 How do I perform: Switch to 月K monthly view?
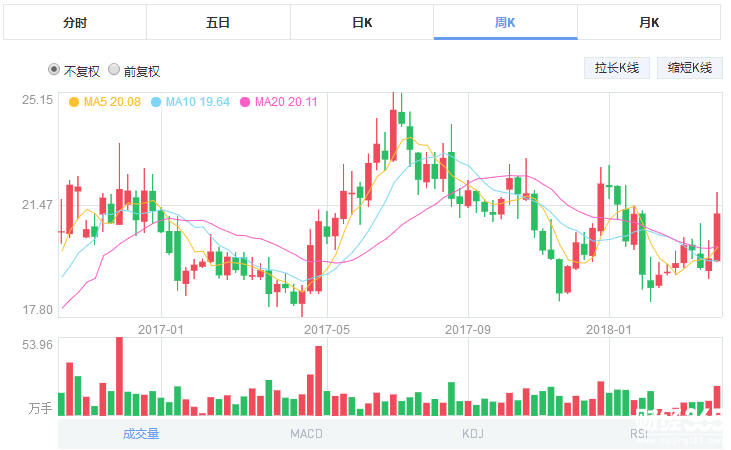[x=649, y=22]
